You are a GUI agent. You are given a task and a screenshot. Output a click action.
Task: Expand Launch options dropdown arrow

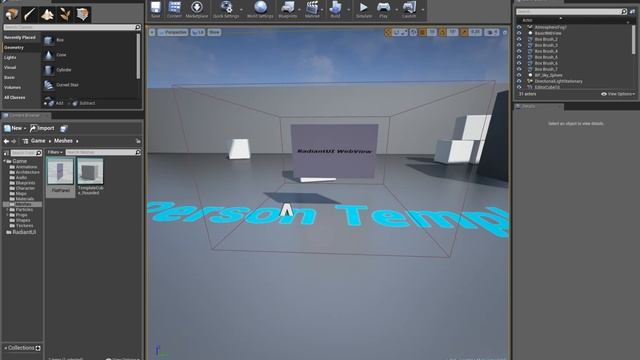(423, 10)
